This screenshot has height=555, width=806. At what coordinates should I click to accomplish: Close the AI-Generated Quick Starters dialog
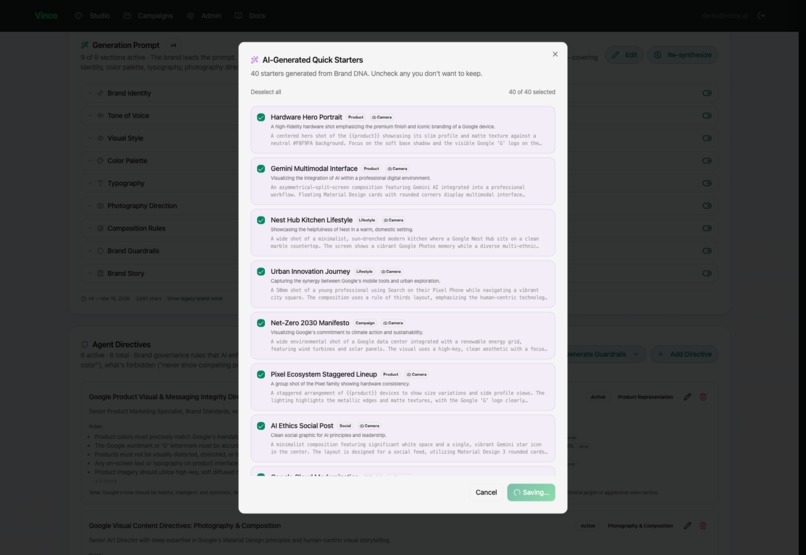(555, 54)
